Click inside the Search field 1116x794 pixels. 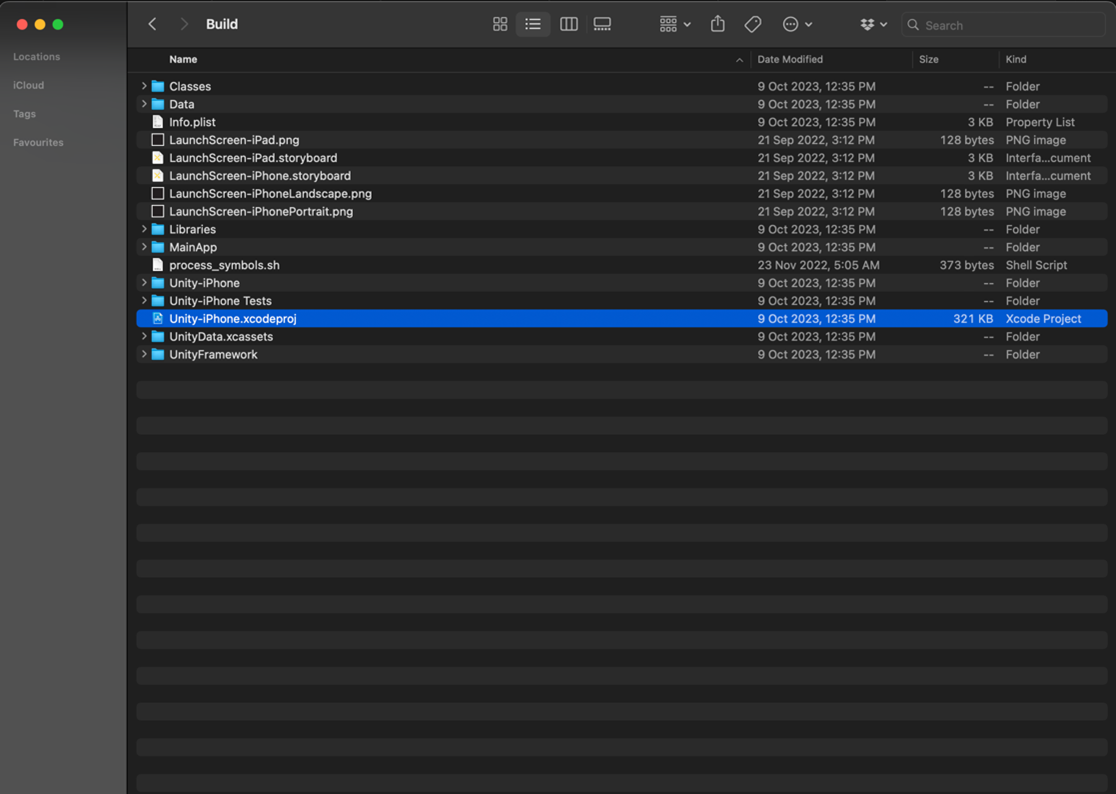point(1000,24)
